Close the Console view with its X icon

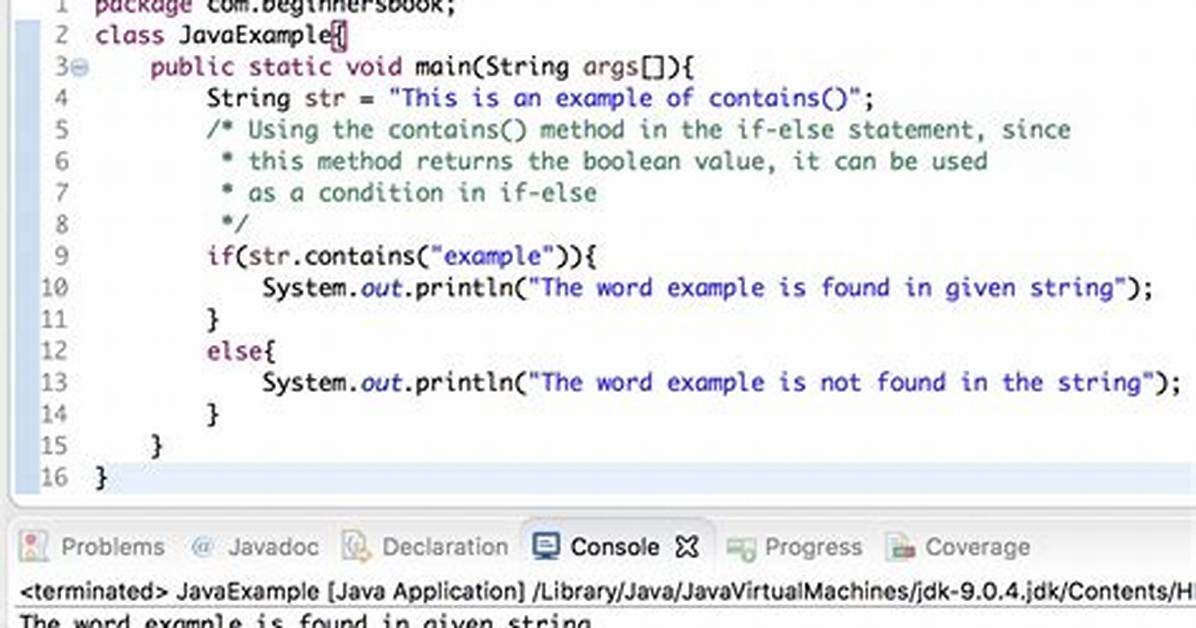click(x=686, y=546)
